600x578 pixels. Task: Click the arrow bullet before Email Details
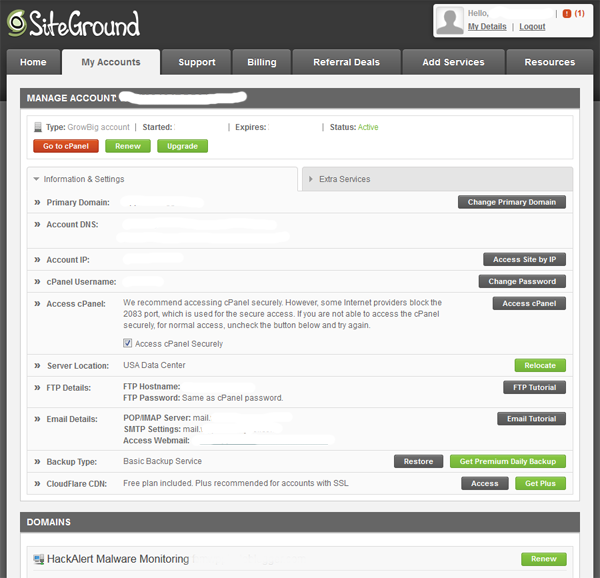[37, 419]
